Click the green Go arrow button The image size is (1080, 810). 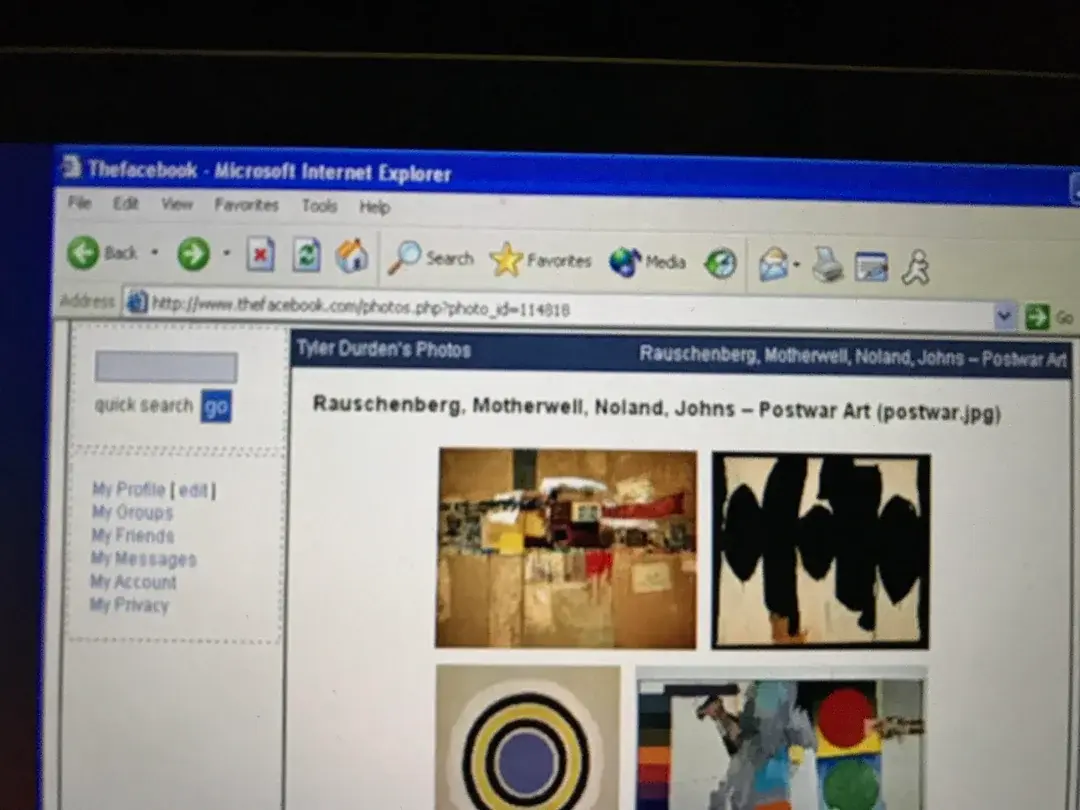[1037, 317]
